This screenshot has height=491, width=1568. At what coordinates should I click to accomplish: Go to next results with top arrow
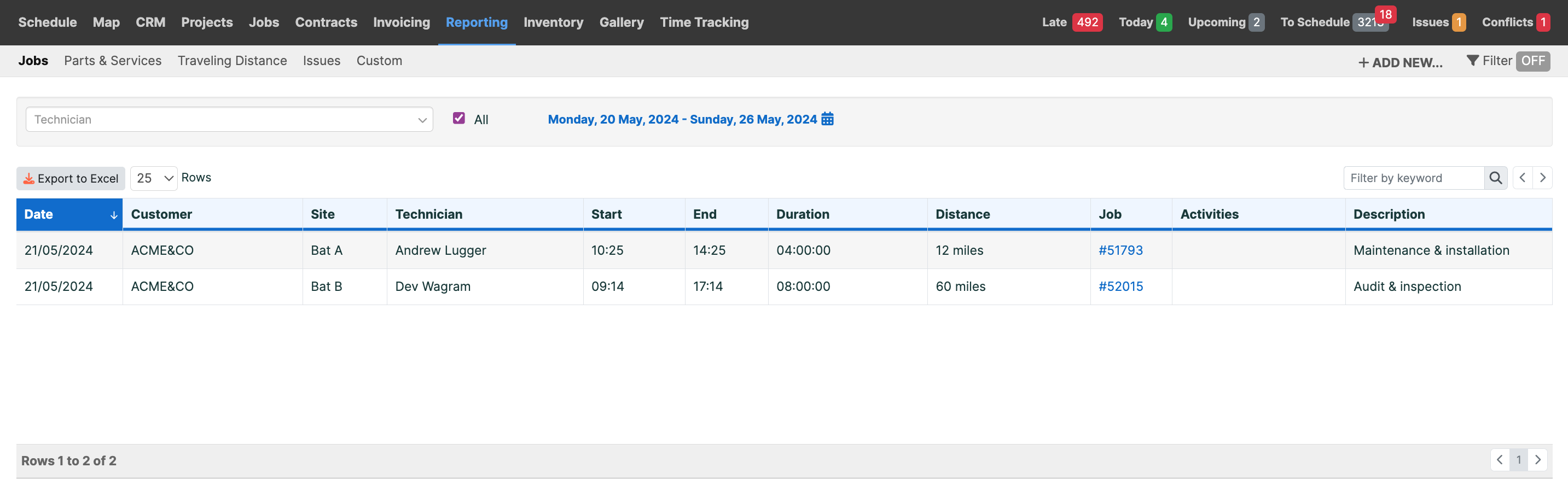(x=1542, y=178)
